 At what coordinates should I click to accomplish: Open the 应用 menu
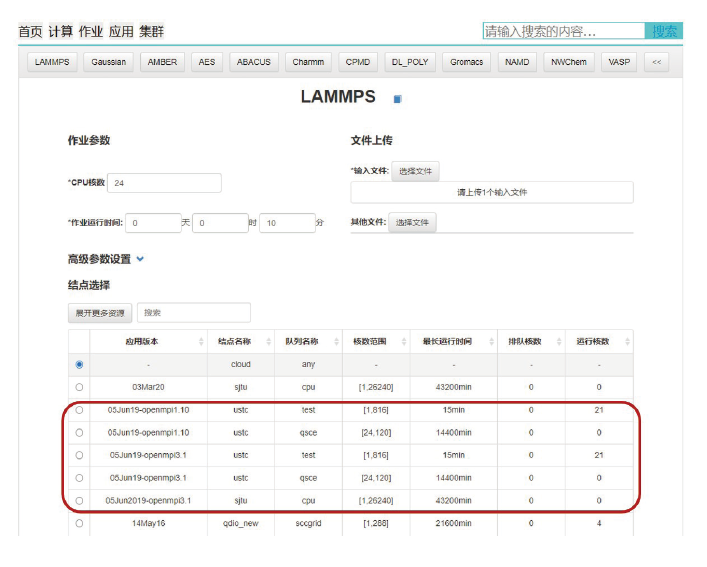(121, 32)
